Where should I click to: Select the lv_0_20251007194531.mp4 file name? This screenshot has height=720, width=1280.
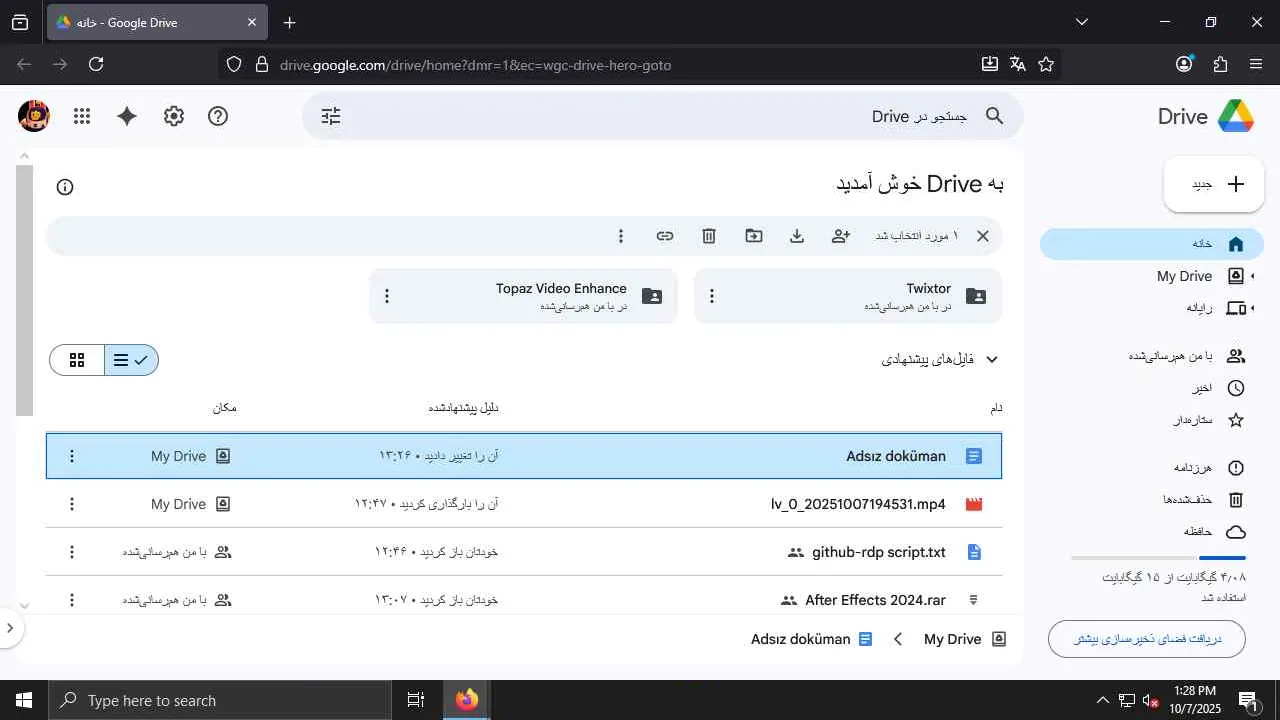pyautogui.click(x=858, y=504)
